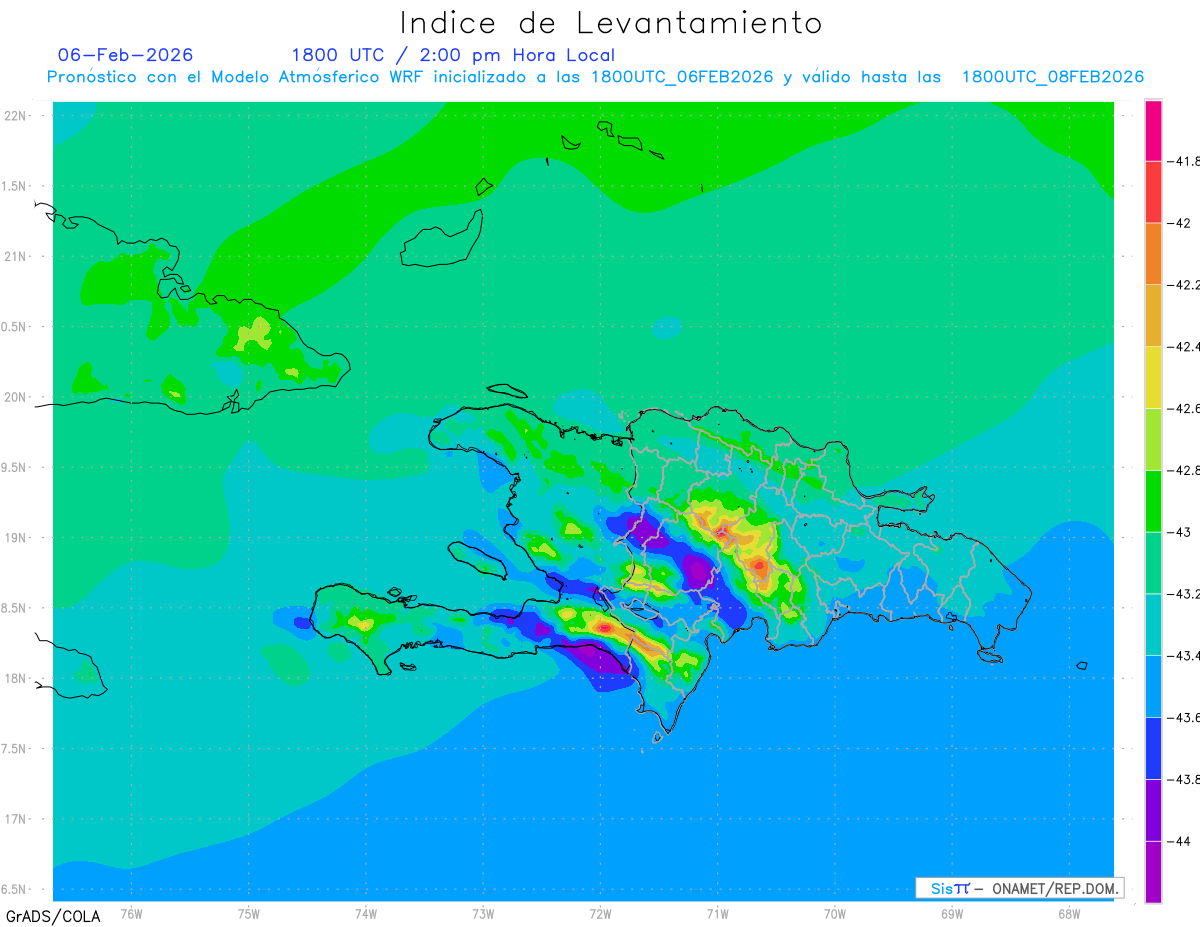Click the violet swatch between -43.8 and -44
The image size is (1200, 927).
(1153, 811)
